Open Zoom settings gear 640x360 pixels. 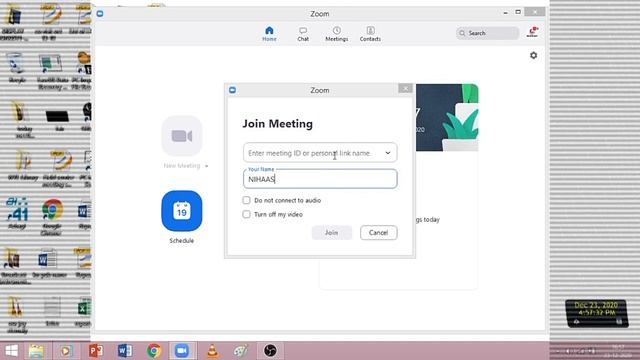pos(533,55)
